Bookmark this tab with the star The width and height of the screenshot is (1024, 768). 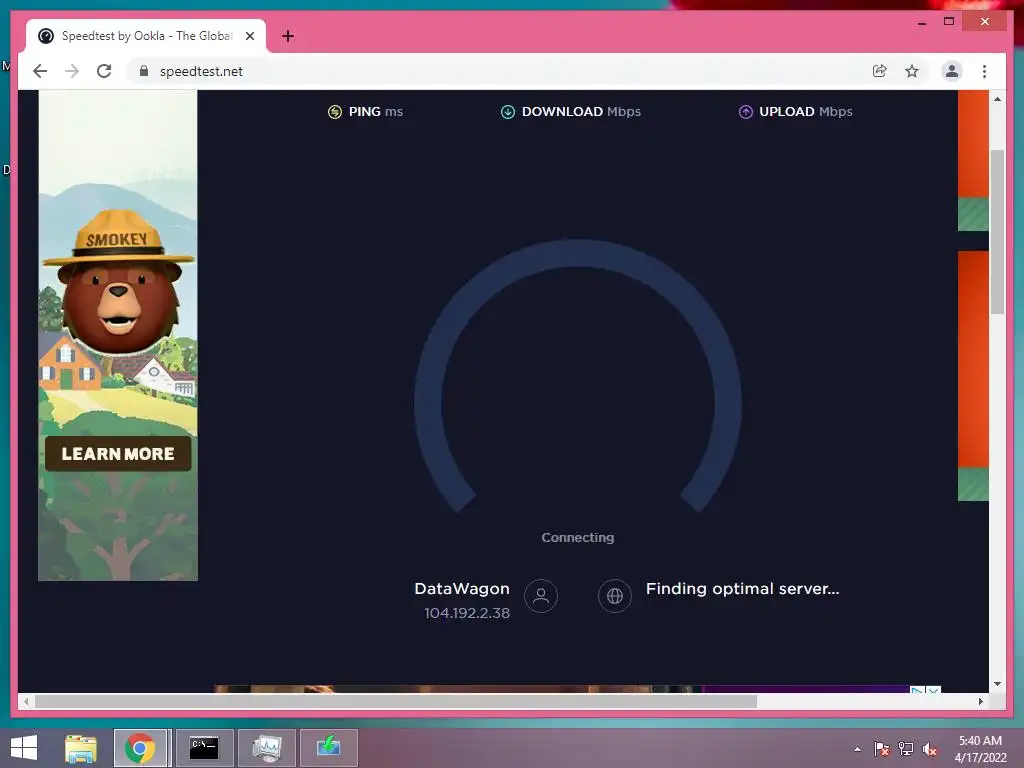[912, 71]
